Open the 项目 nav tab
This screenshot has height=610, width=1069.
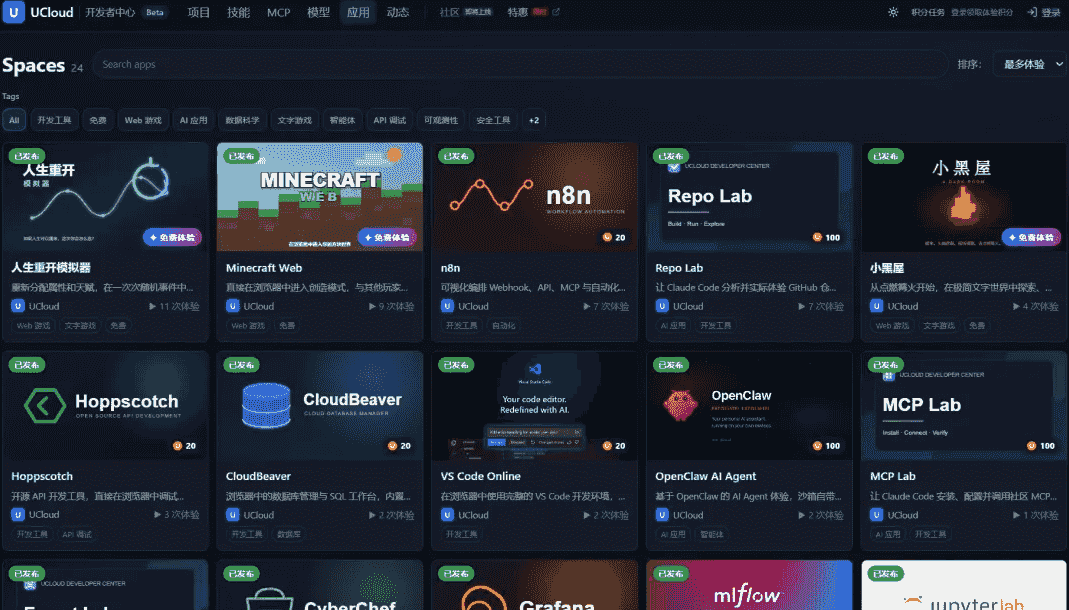coord(198,12)
